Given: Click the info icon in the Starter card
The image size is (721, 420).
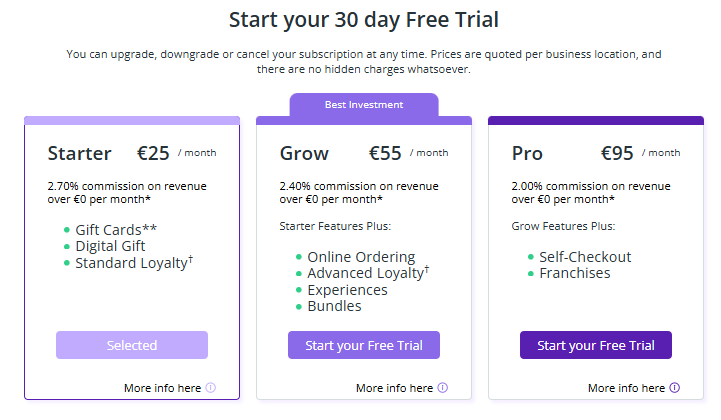Looking at the screenshot, I should click(x=211, y=388).
